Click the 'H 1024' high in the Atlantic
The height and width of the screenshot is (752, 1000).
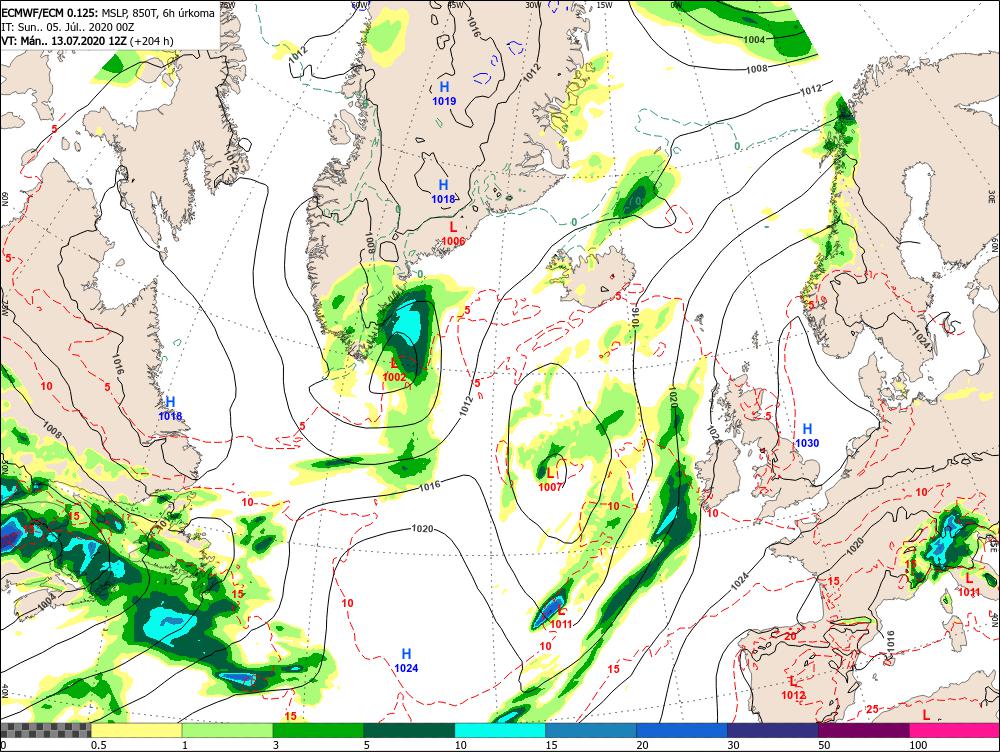[x=406, y=661]
